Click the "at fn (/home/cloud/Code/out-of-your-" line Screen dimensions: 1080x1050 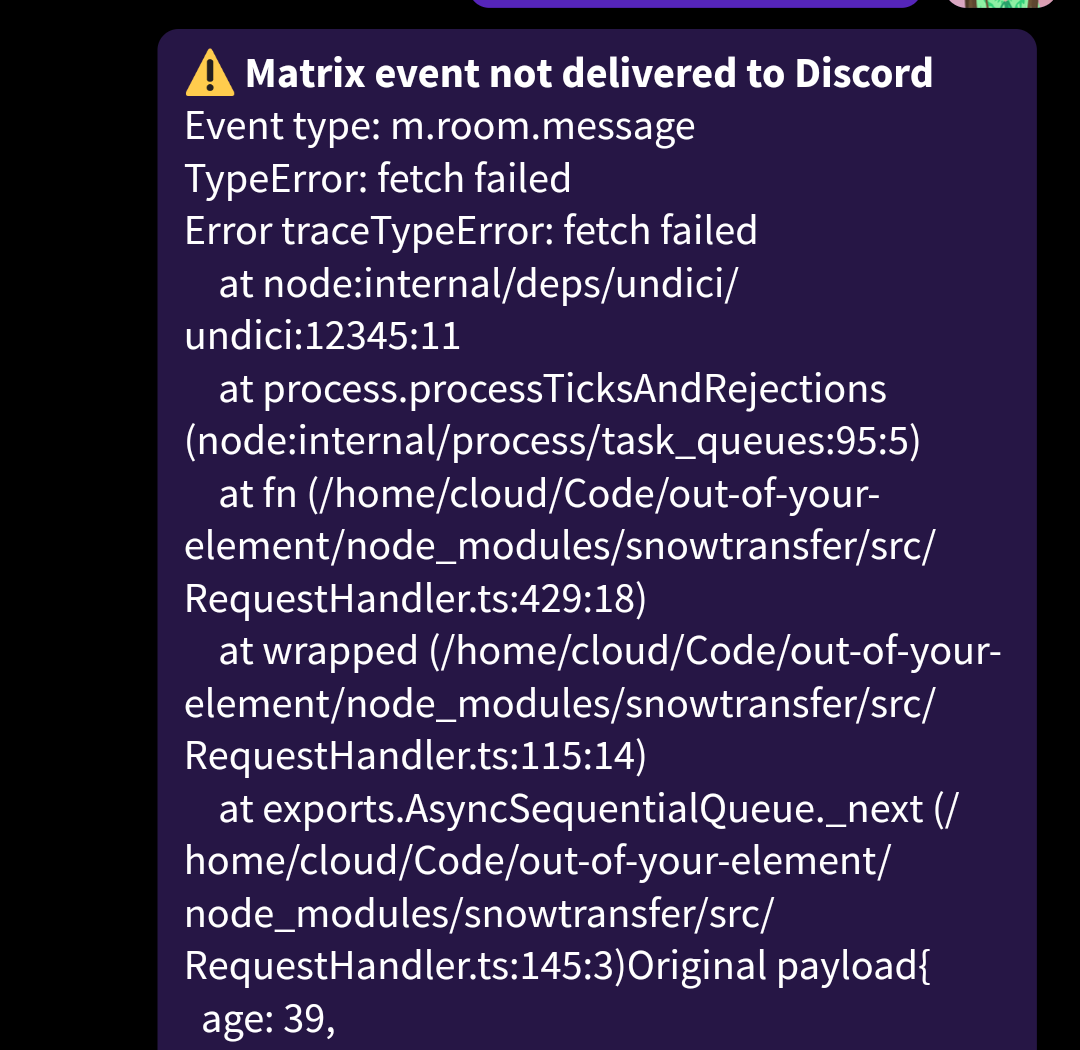(x=551, y=494)
